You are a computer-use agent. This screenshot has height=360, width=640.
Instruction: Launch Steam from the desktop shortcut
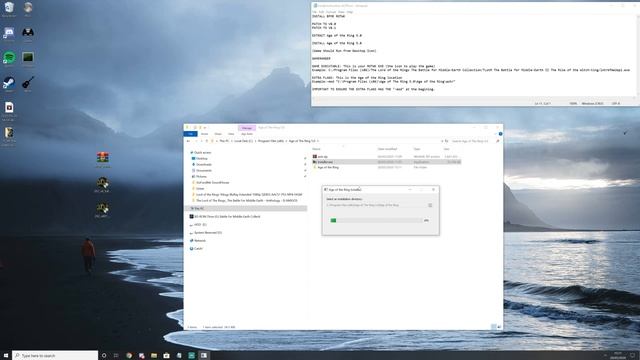[x=9, y=83]
